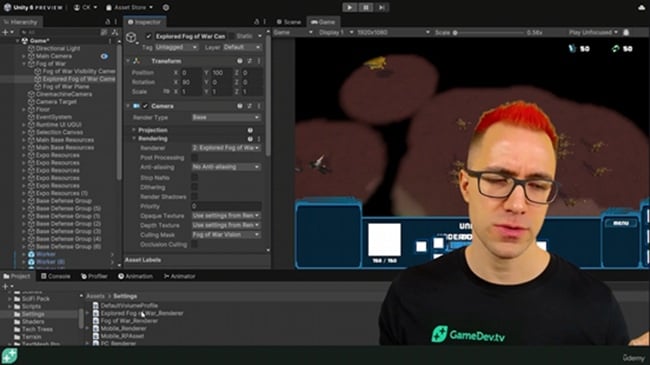Collapse the Rendering section

click(134, 139)
